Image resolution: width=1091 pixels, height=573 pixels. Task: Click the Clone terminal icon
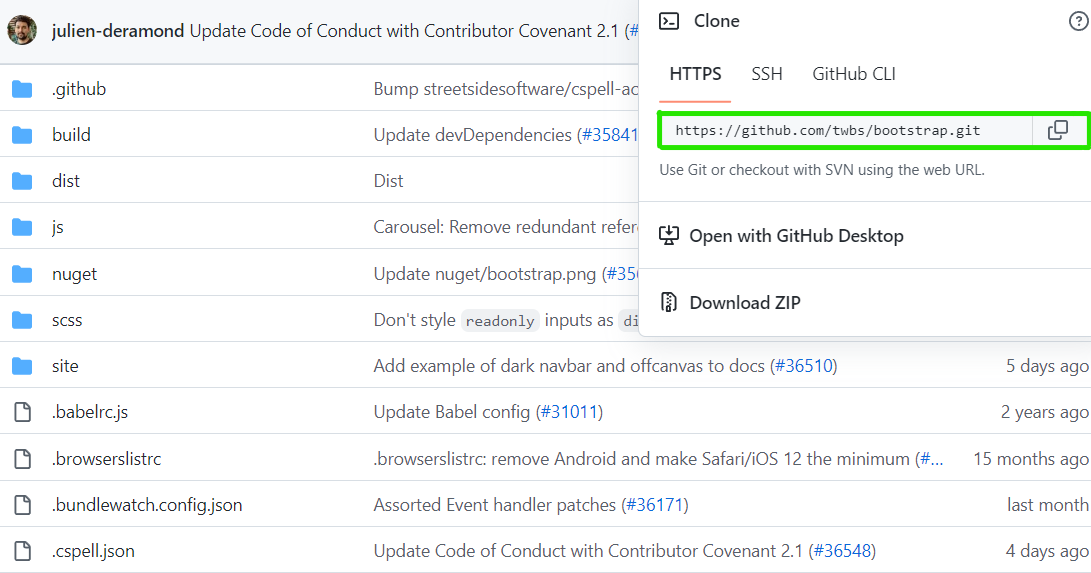[x=669, y=22]
